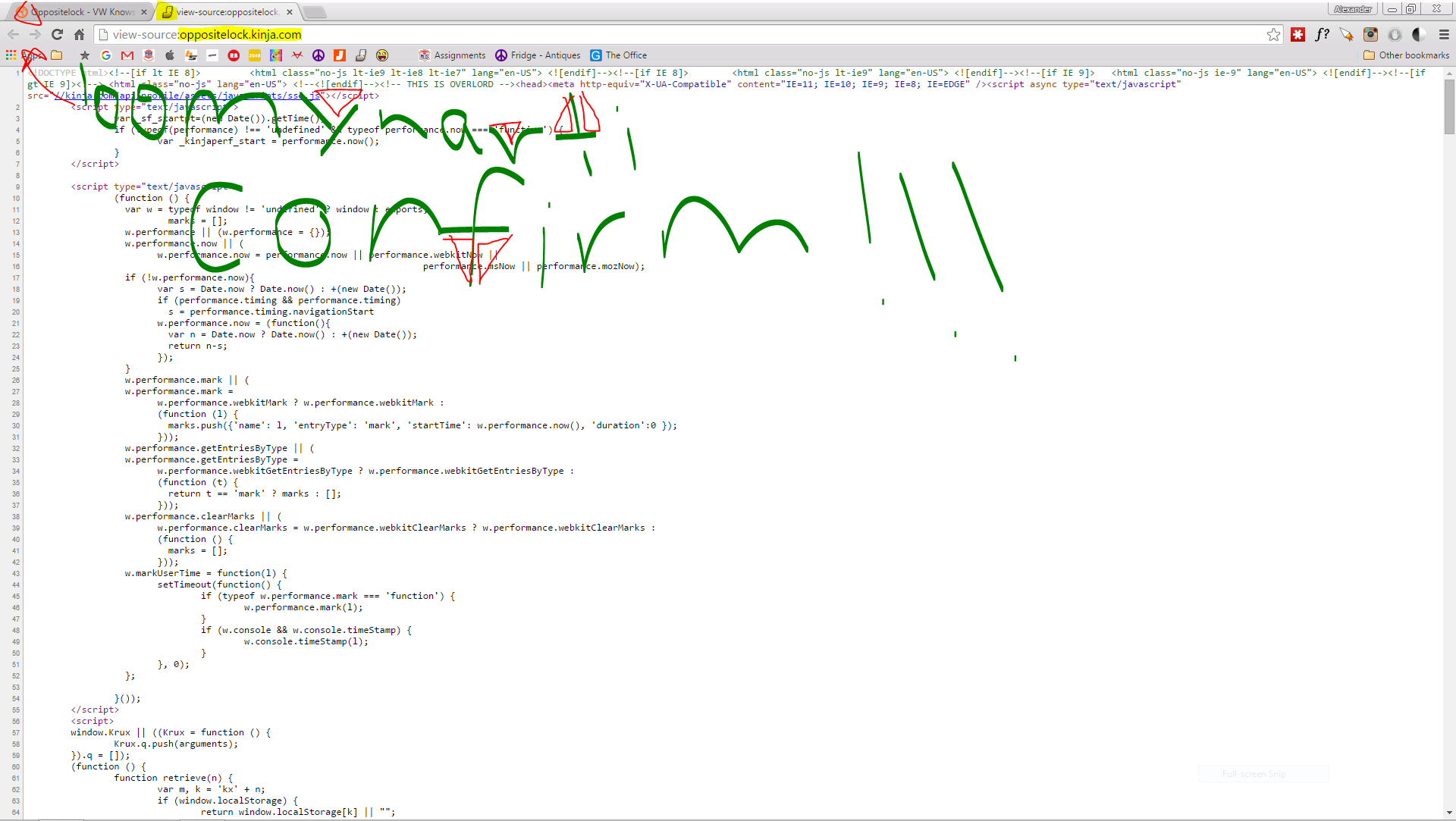This screenshot has height=821, width=1456.
Task: Open the 2048 game bookmark
Action: 255,55
